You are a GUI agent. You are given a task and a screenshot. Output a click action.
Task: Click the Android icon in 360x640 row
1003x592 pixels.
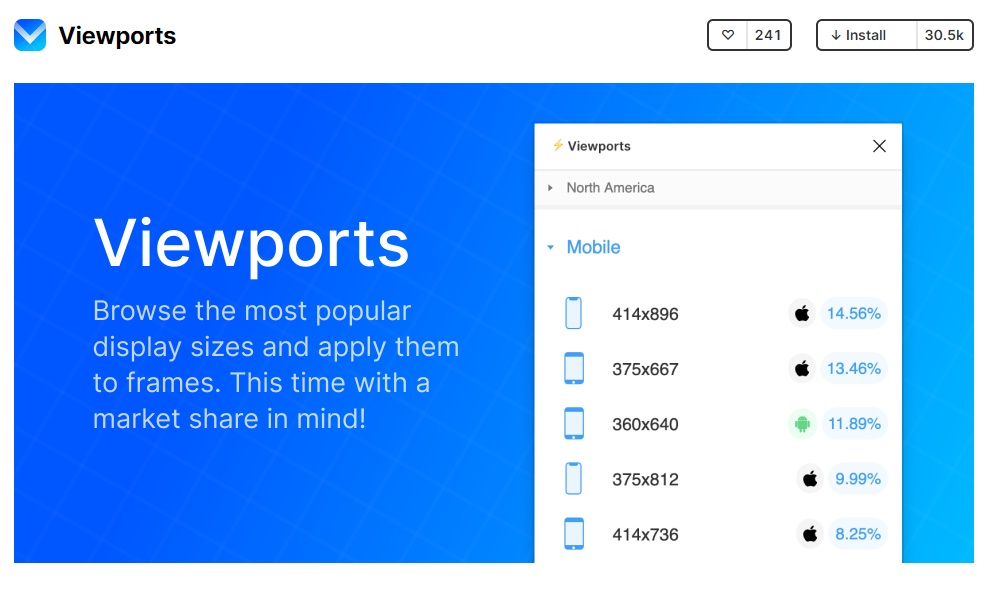pos(802,423)
